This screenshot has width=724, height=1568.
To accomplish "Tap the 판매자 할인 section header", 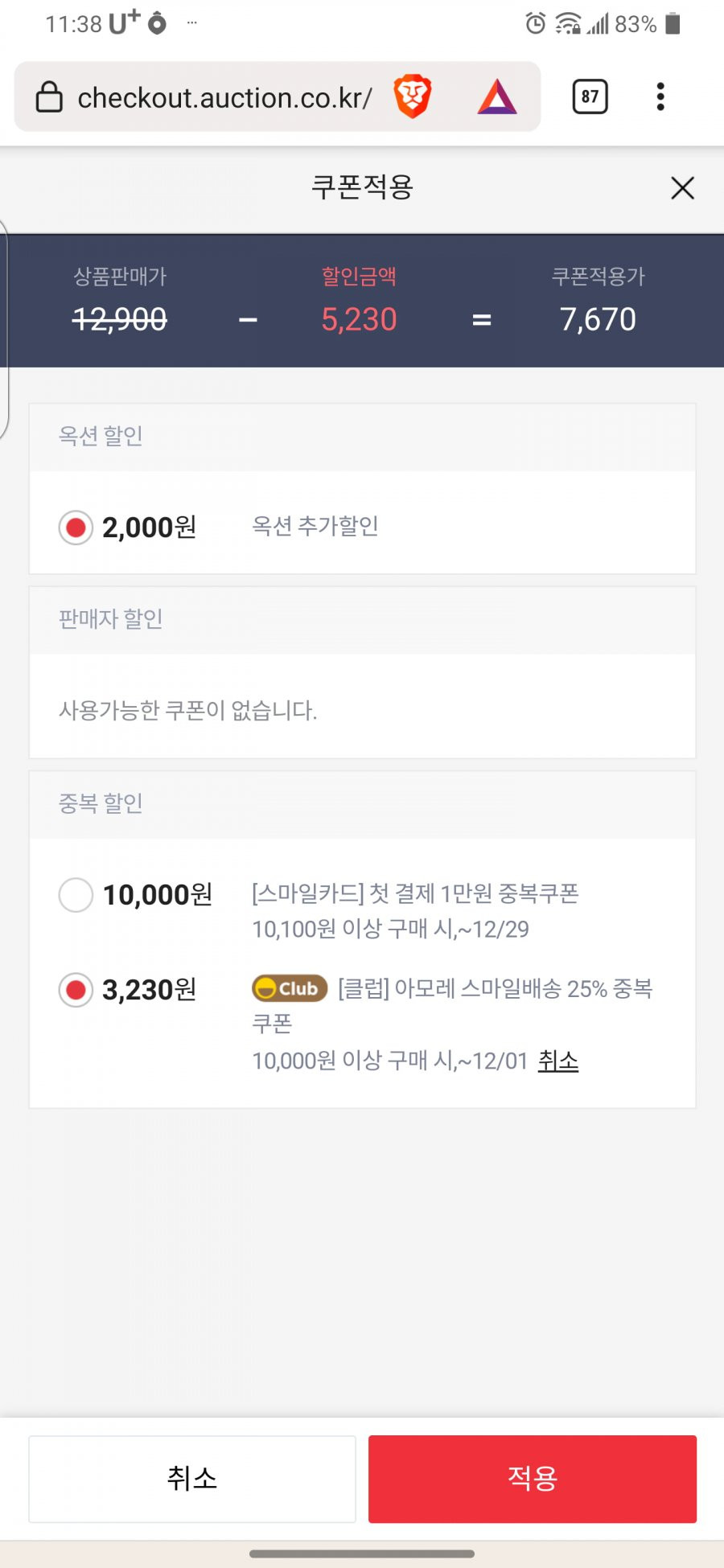I will (362, 620).
